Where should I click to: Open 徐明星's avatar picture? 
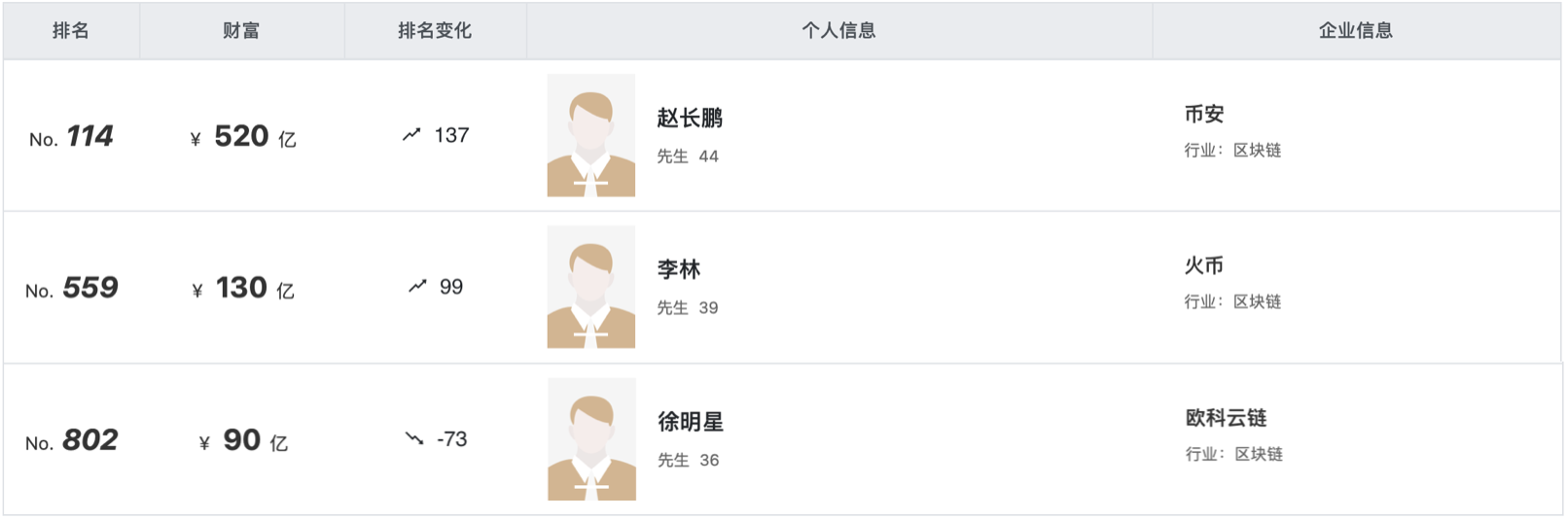click(x=591, y=439)
